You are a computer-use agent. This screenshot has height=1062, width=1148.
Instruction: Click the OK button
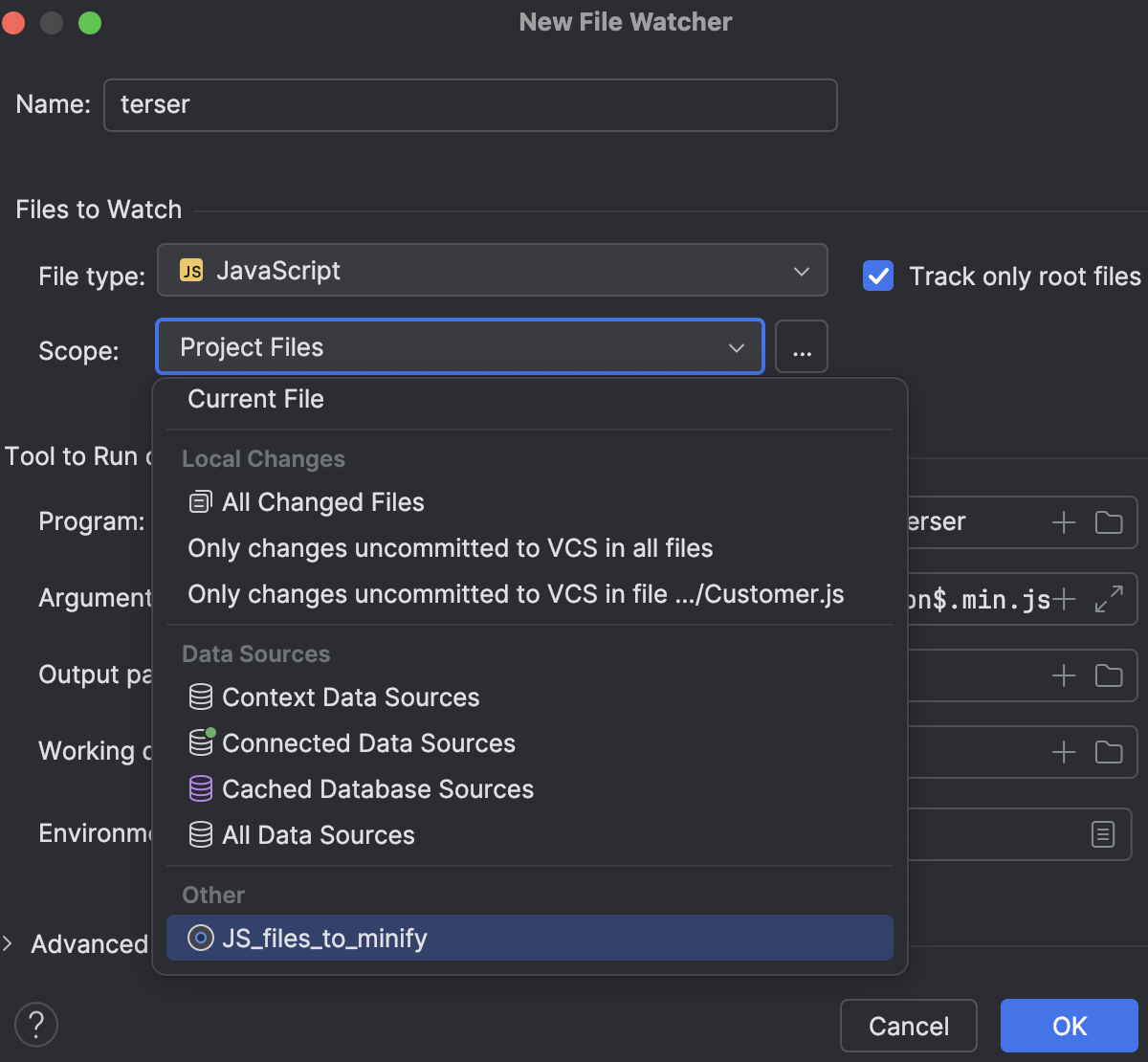point(1069,1026)
